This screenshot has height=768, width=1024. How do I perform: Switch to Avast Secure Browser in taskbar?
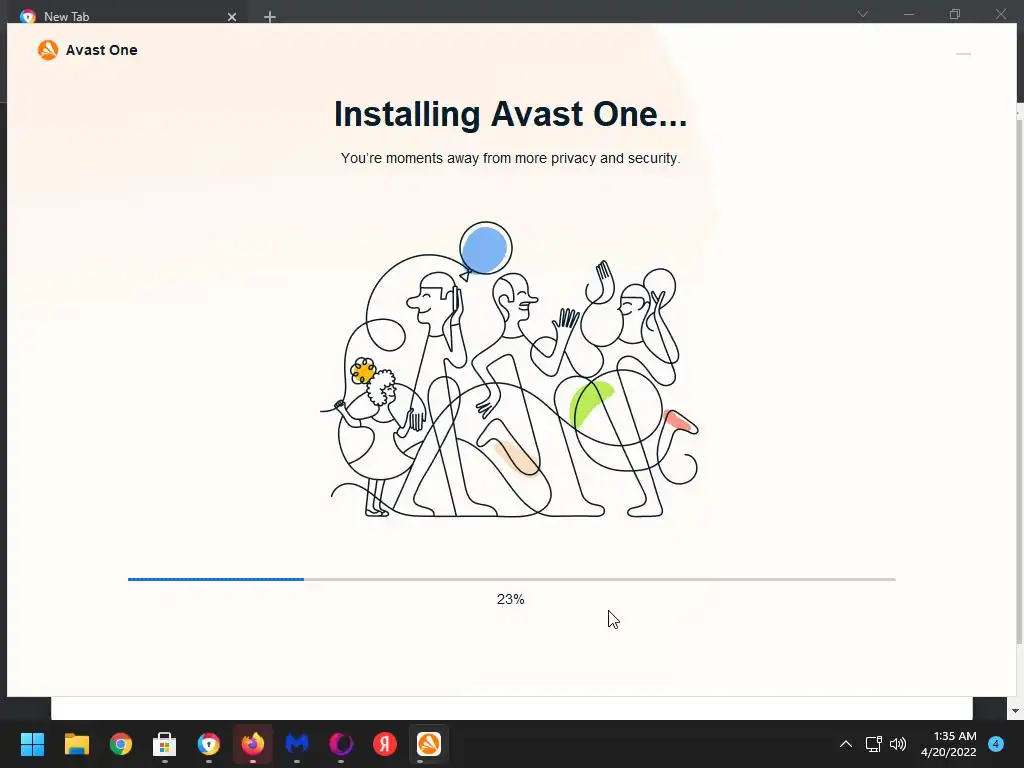coord(209,744)
